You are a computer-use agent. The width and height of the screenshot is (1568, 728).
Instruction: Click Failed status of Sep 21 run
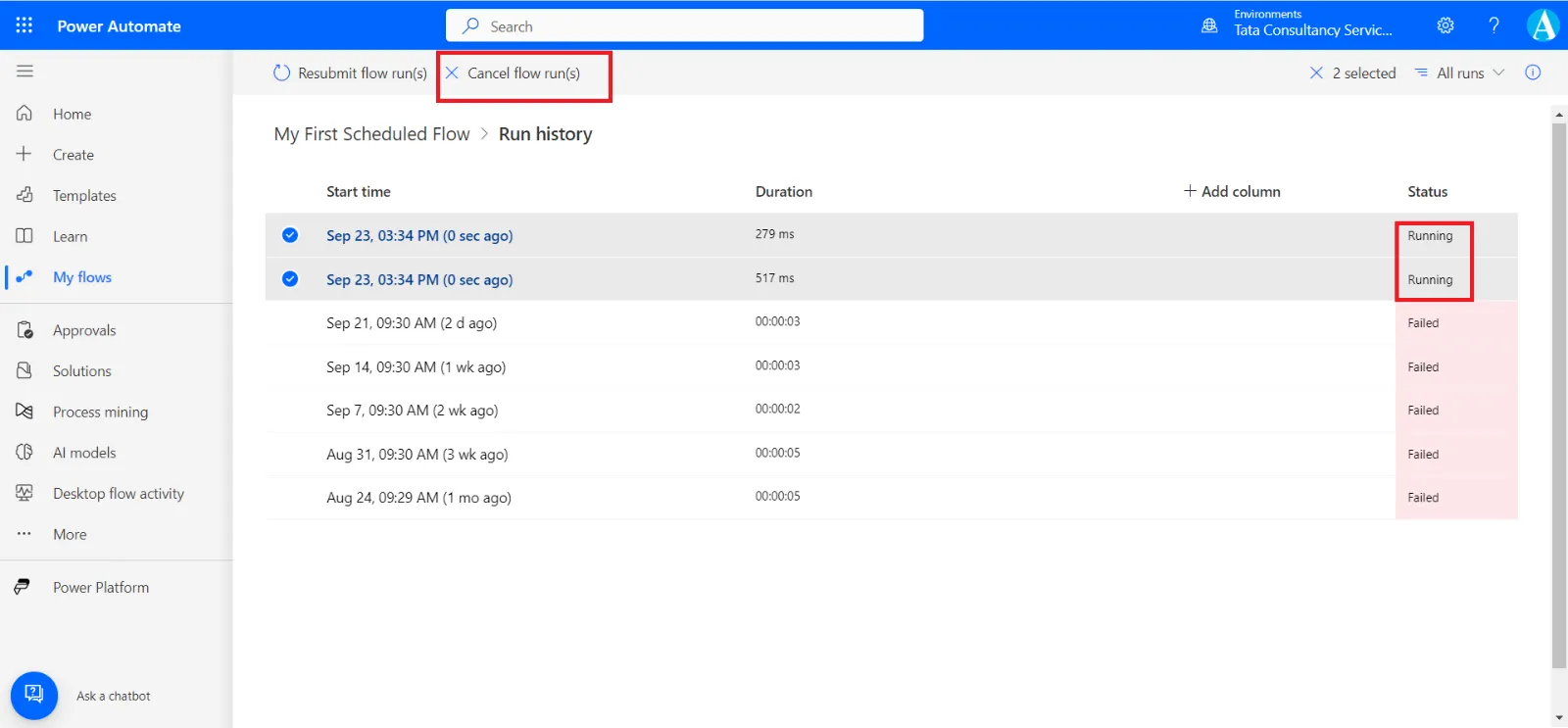[1423, 323]
